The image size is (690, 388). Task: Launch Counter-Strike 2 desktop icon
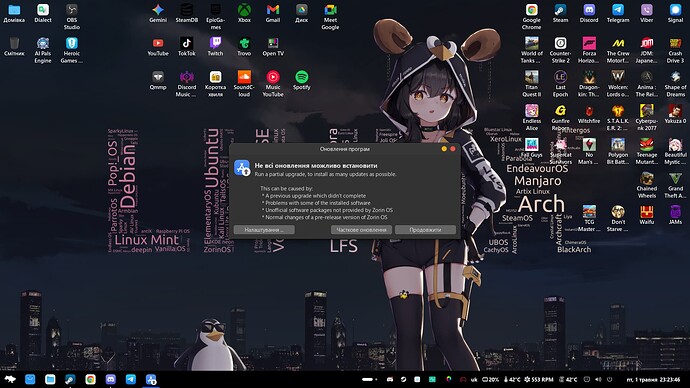560,50
